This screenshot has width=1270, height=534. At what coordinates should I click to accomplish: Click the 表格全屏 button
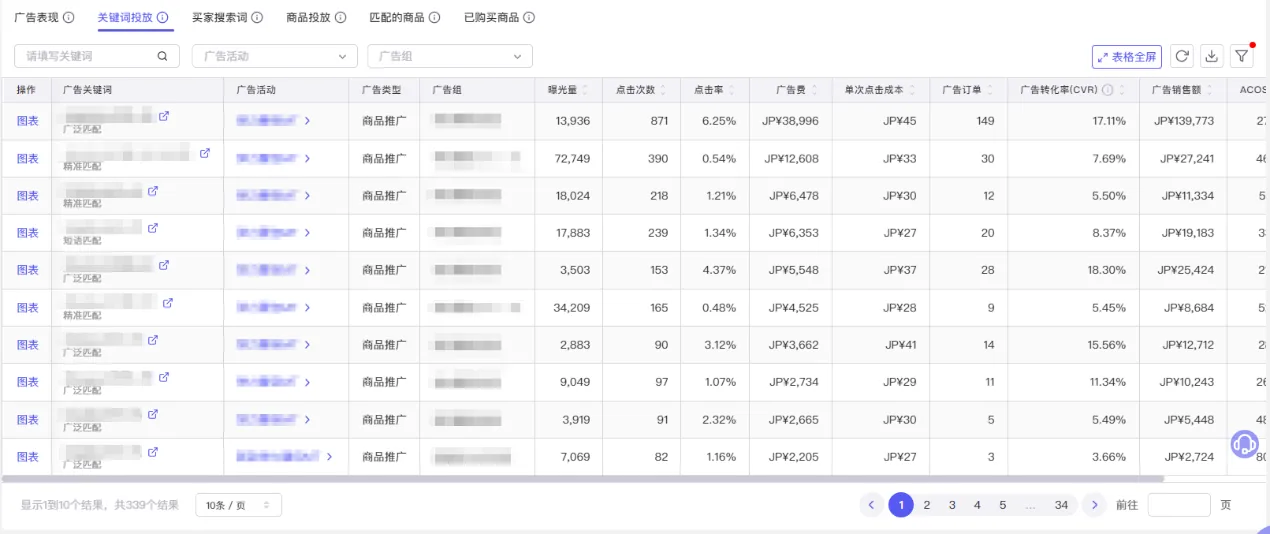(x=1126, y=57)
